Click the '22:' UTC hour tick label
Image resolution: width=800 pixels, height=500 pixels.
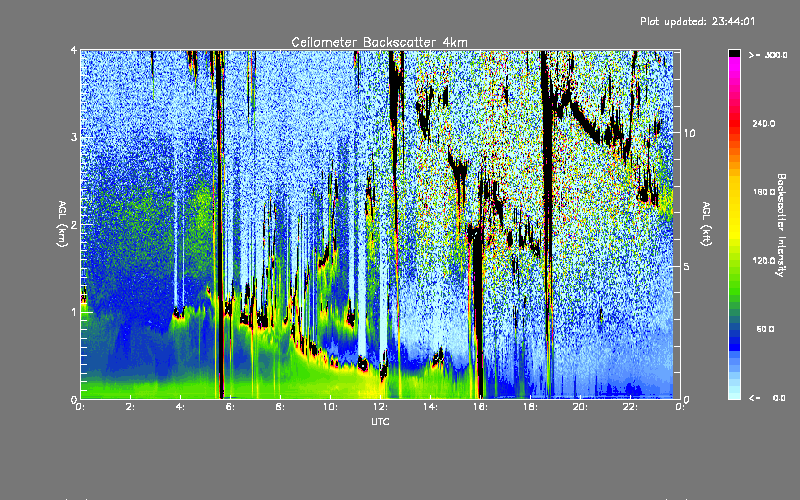[x=630, y=407]
